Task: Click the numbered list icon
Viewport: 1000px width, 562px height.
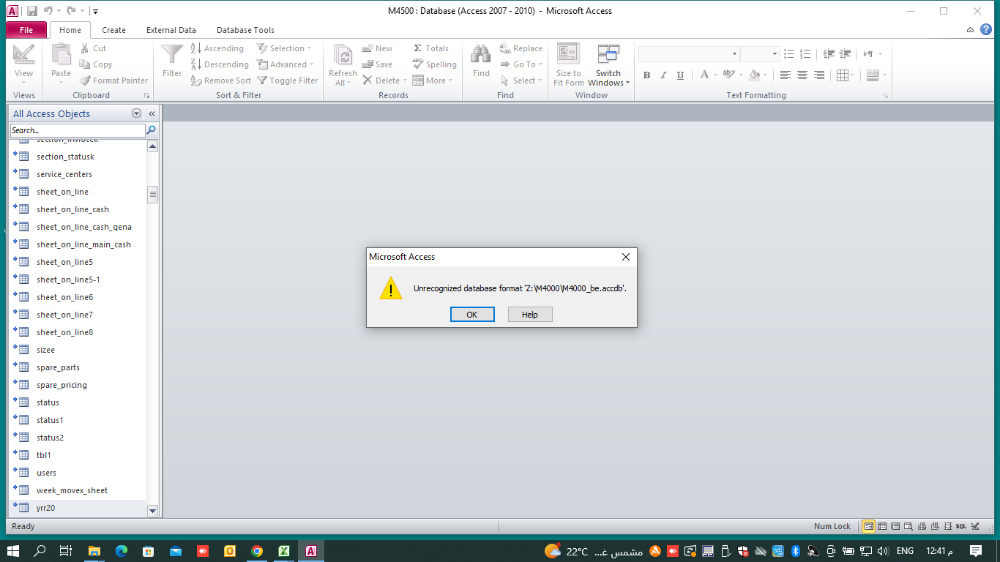Action: coord(805,54)
